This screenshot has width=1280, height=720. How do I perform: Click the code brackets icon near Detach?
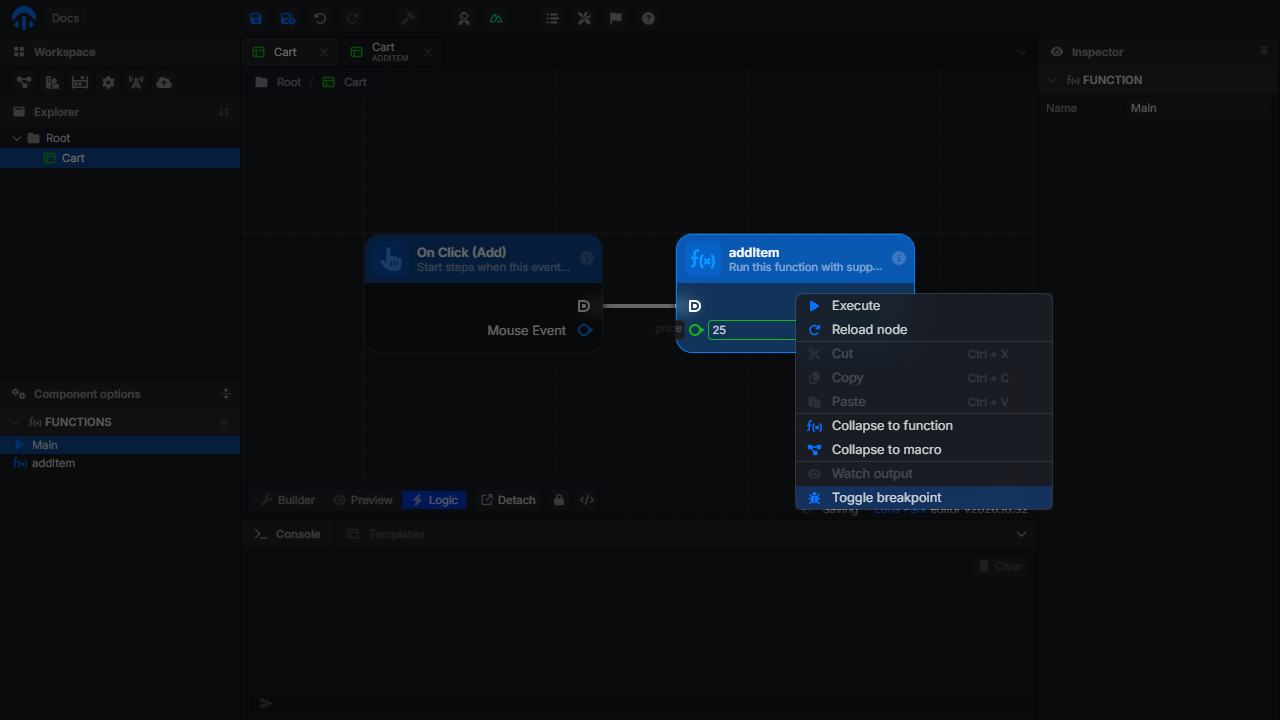point(587,500)
